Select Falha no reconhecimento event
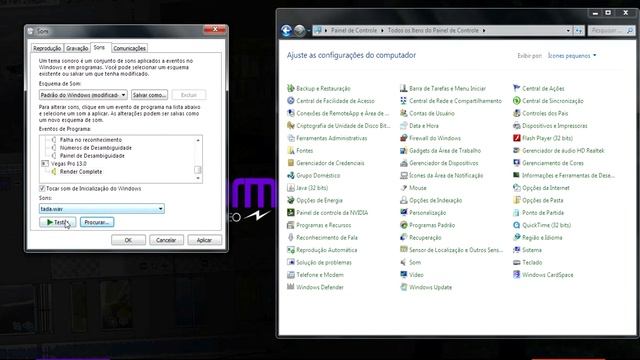The image size is (640, 360). 91,140
